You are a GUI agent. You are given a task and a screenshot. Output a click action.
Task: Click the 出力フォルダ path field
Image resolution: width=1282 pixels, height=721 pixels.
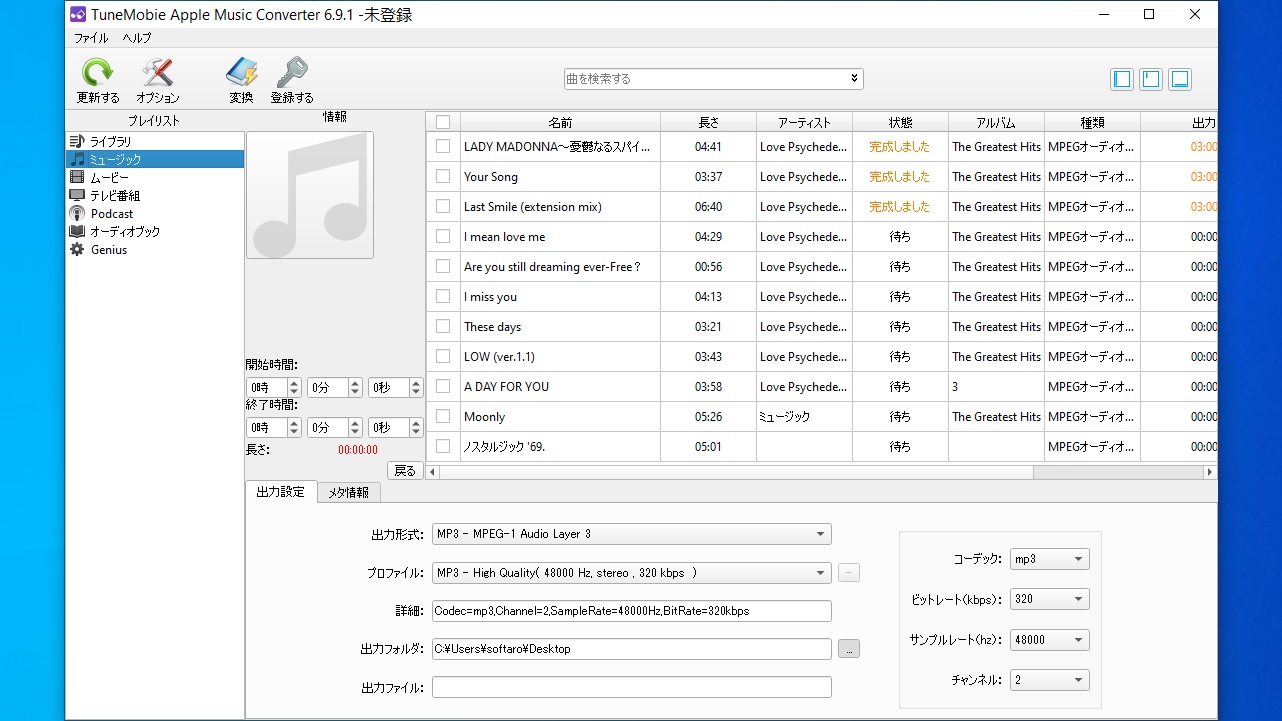631,649
